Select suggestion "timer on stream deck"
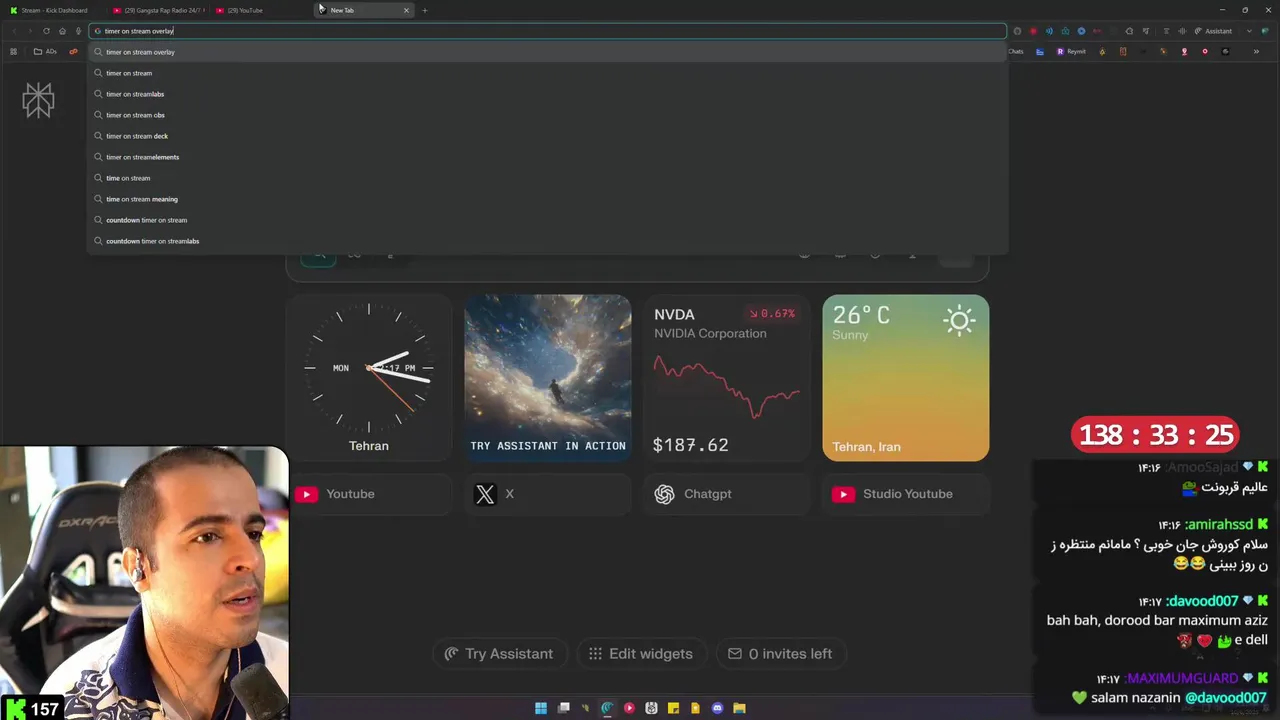 coord(547,136)
